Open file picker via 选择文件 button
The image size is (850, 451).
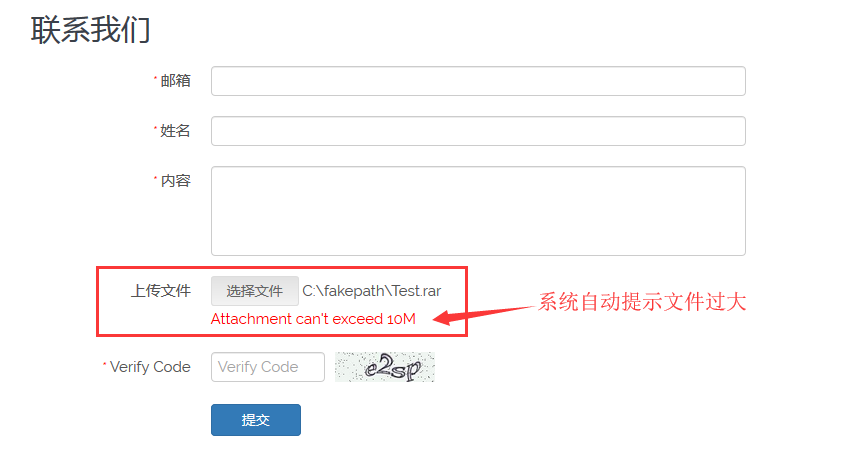pos(255,291)
